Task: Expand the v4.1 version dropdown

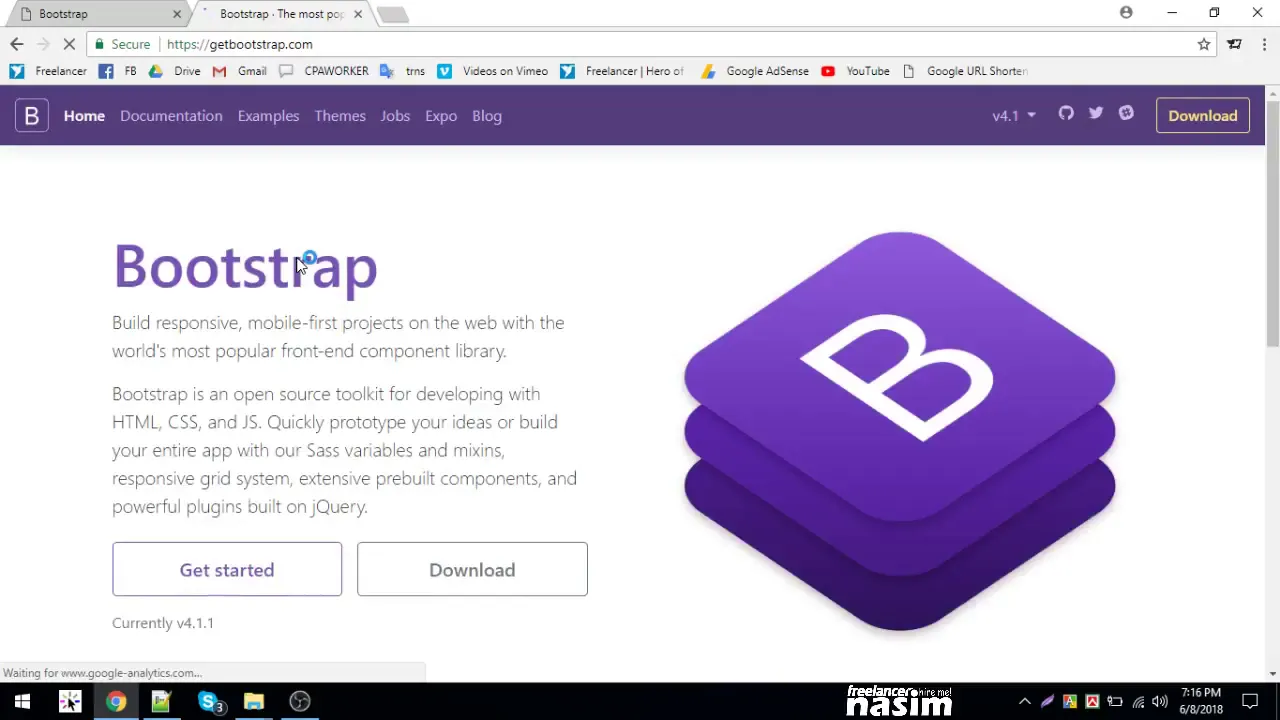Action: click(x=1014, y=116)
